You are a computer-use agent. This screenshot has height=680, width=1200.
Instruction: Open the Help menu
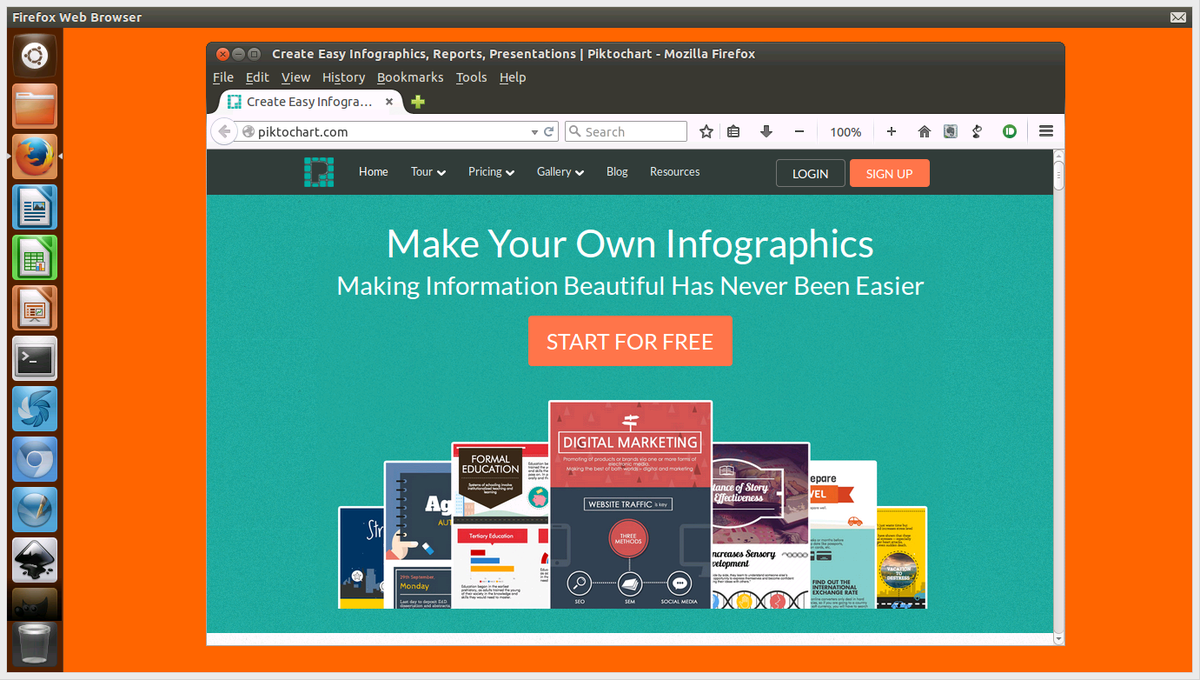click(512, 77)
